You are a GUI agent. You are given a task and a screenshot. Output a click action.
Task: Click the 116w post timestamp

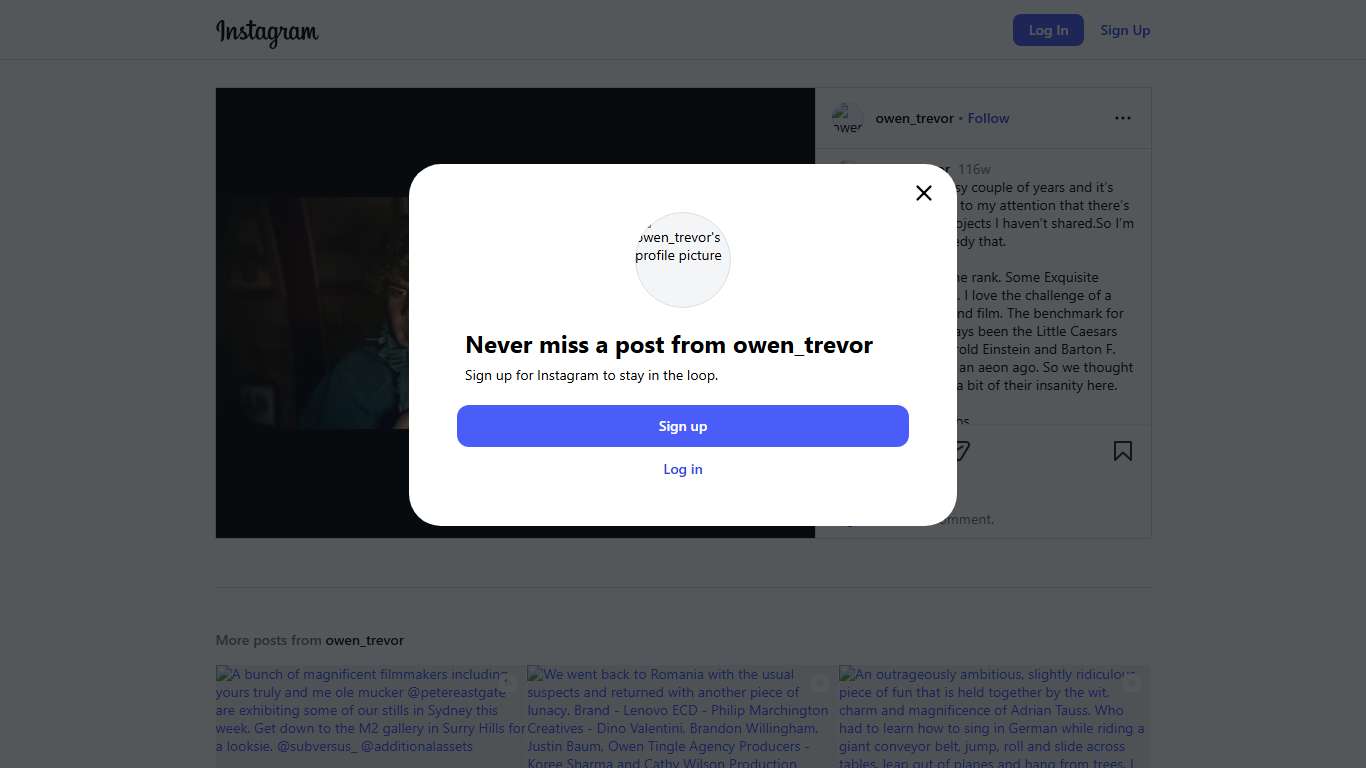click(x=974, y=169)
